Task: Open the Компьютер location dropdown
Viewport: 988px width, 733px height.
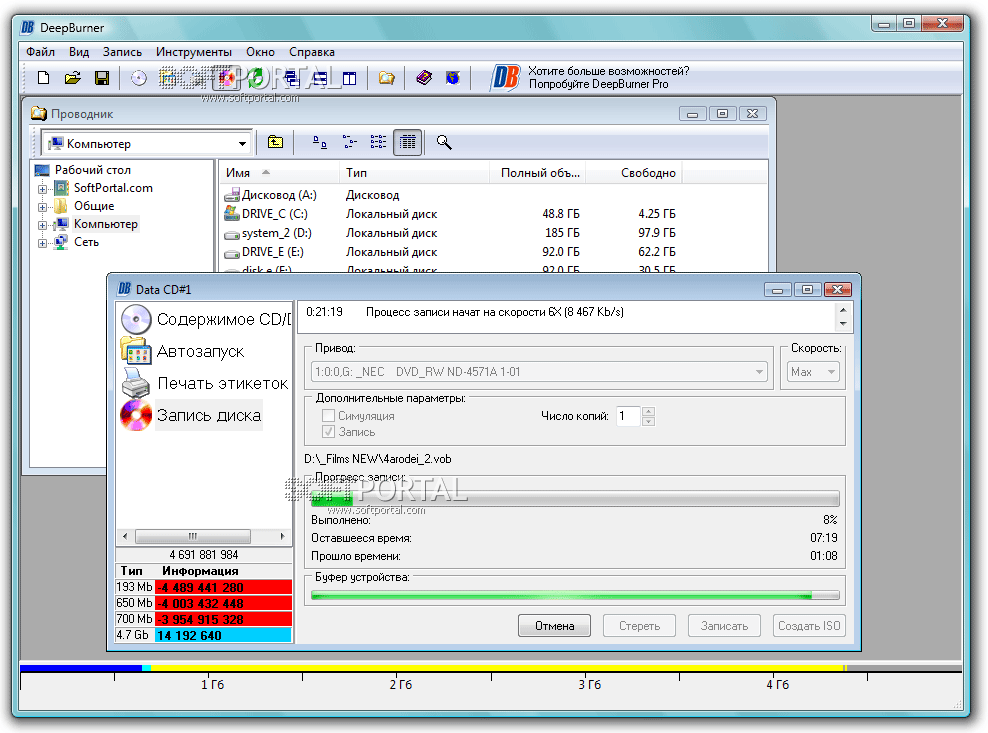Action: point(242,144)
